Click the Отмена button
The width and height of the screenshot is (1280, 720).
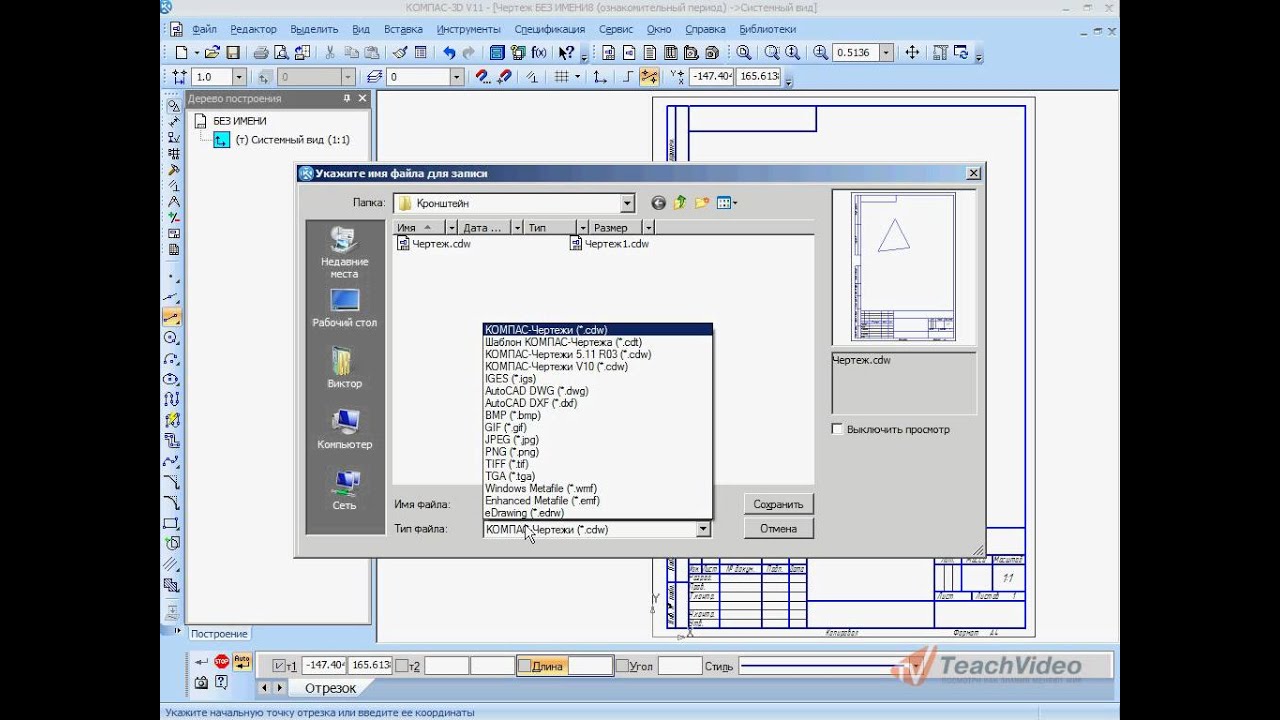(x=778, y=528)
